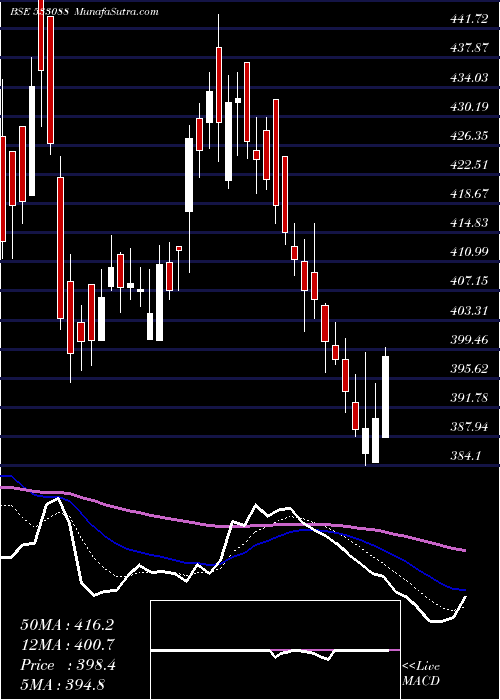Click the 399.46 price axis label
Screen dimensions: 500x700
tap(469, 340)
